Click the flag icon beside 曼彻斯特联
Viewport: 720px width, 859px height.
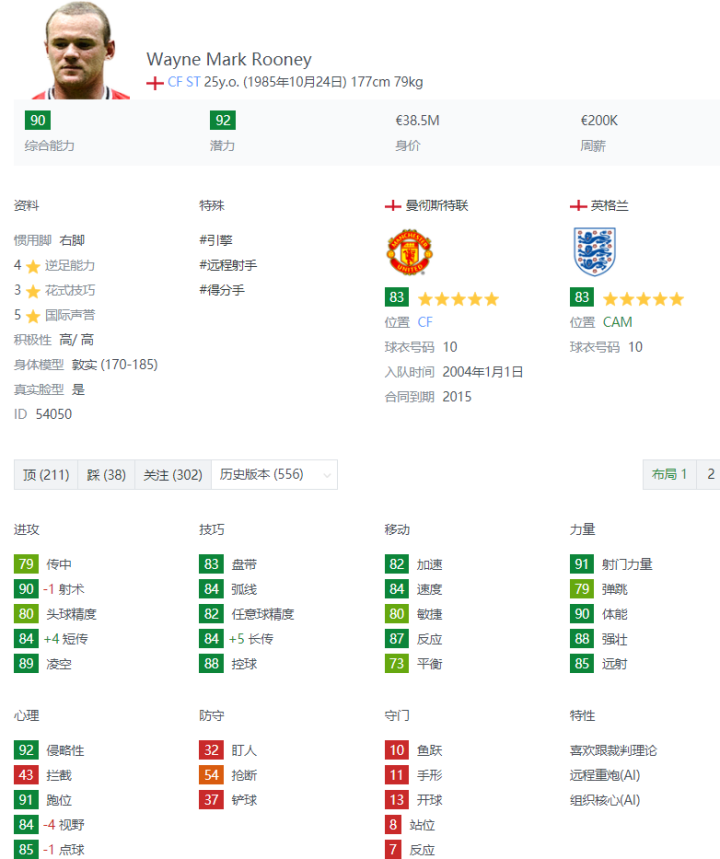point(393,206)
